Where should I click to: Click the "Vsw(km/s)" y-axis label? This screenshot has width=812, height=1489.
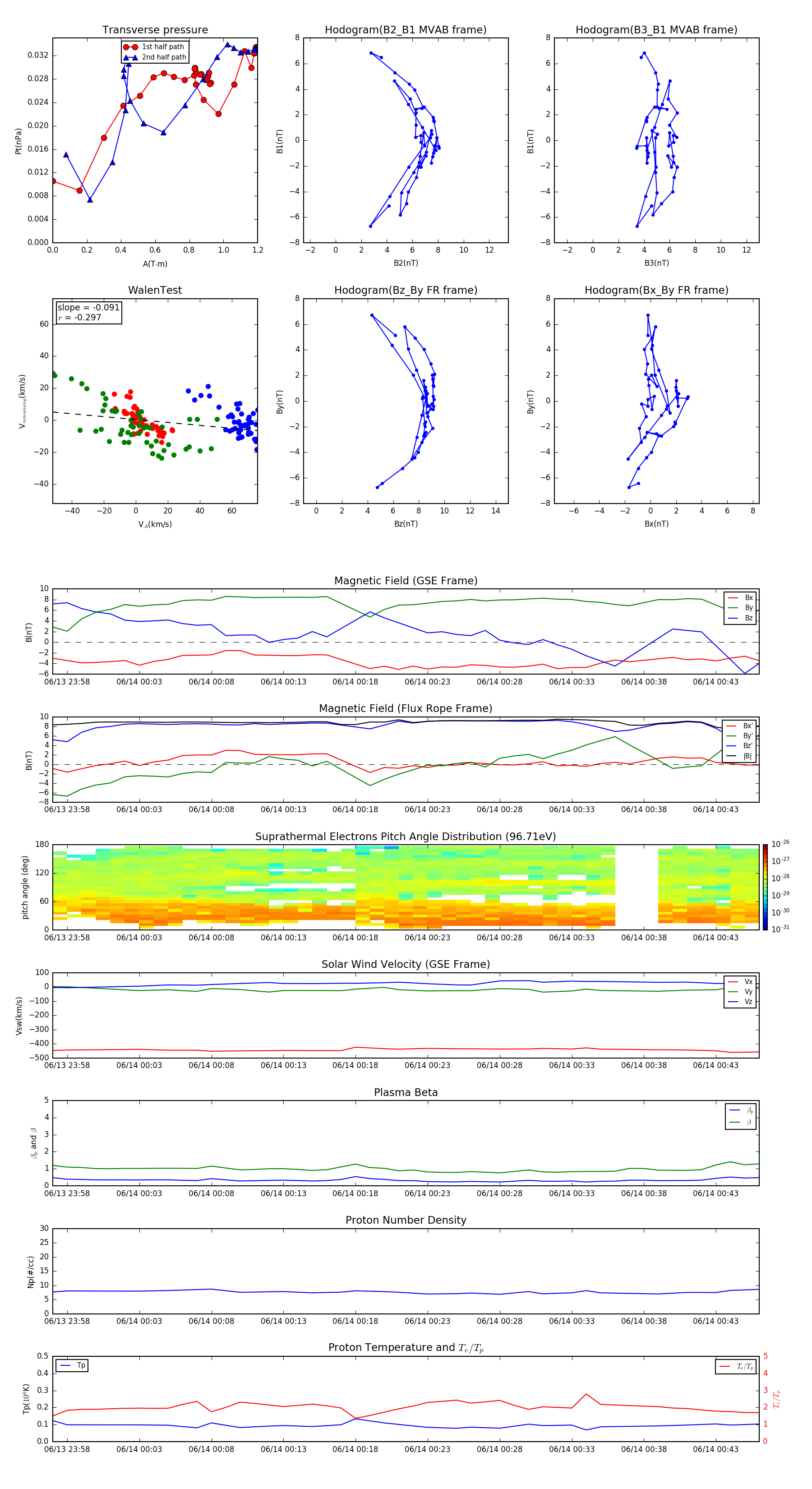pos(18,1016)
